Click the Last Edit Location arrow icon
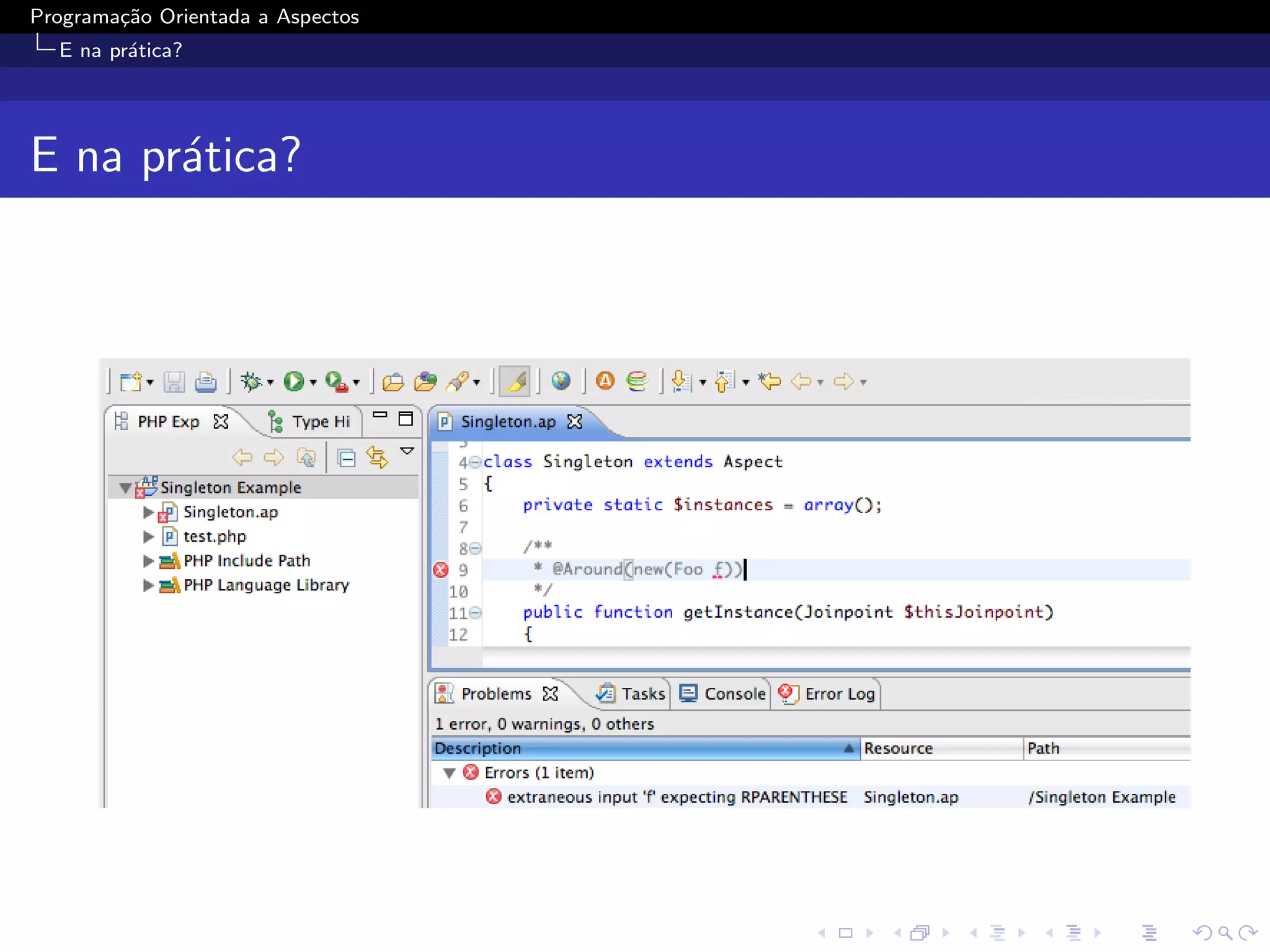This screenshot has width=1270, height=952. [770, 381]
